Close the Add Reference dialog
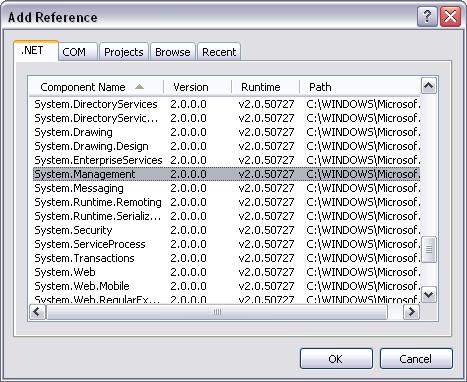This screenshot has width=467, height=382. click(451, 16)
